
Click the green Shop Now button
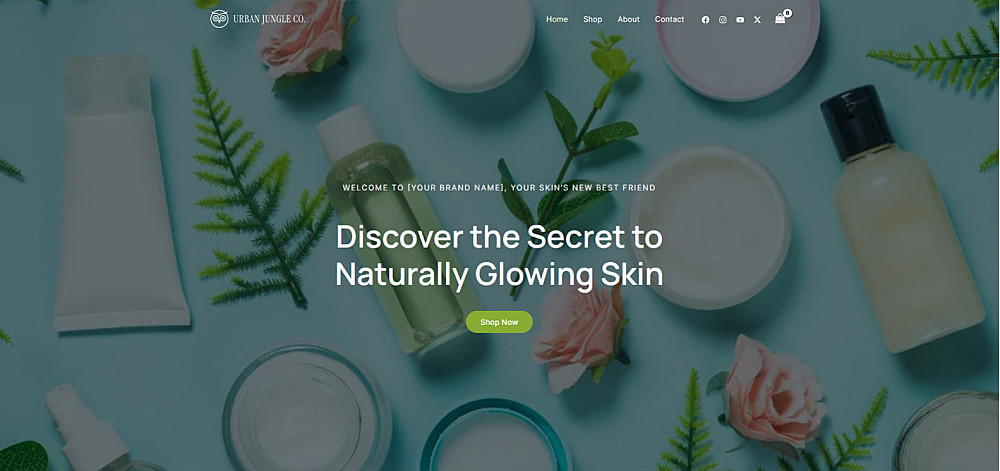click(x=499, y=322)
